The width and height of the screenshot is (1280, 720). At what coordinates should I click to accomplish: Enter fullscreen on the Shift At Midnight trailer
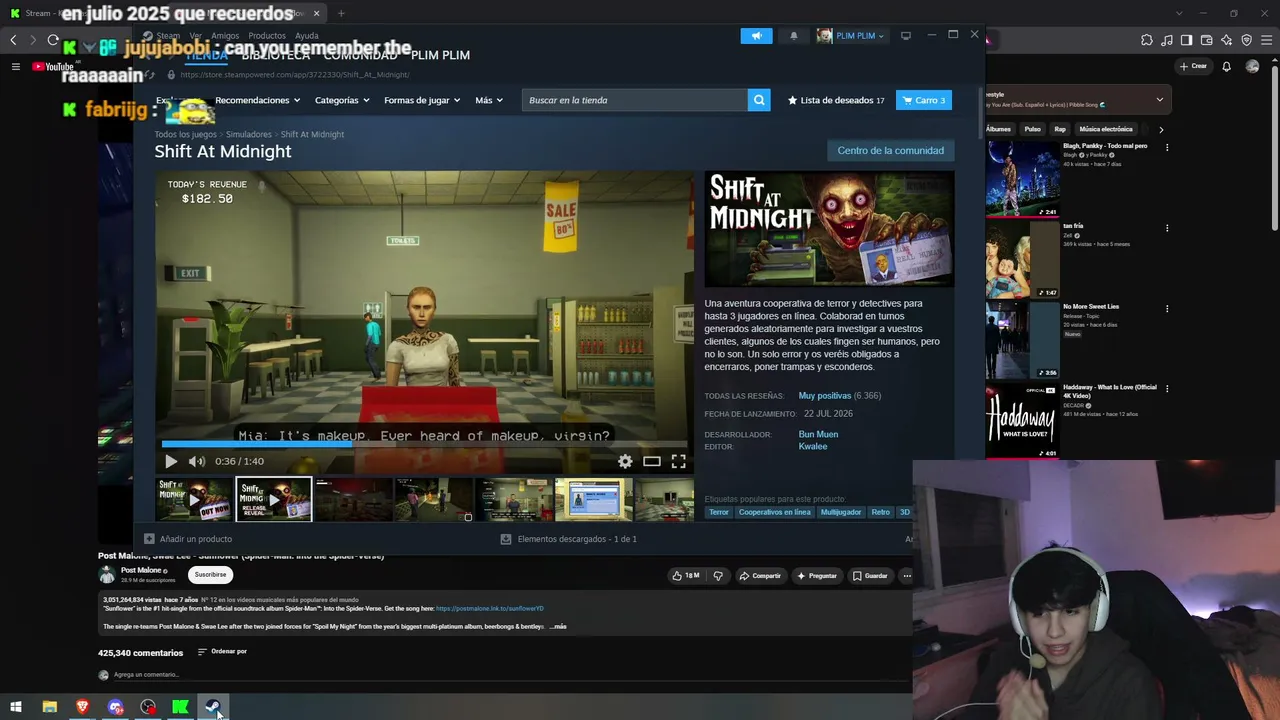coord(678,461)
